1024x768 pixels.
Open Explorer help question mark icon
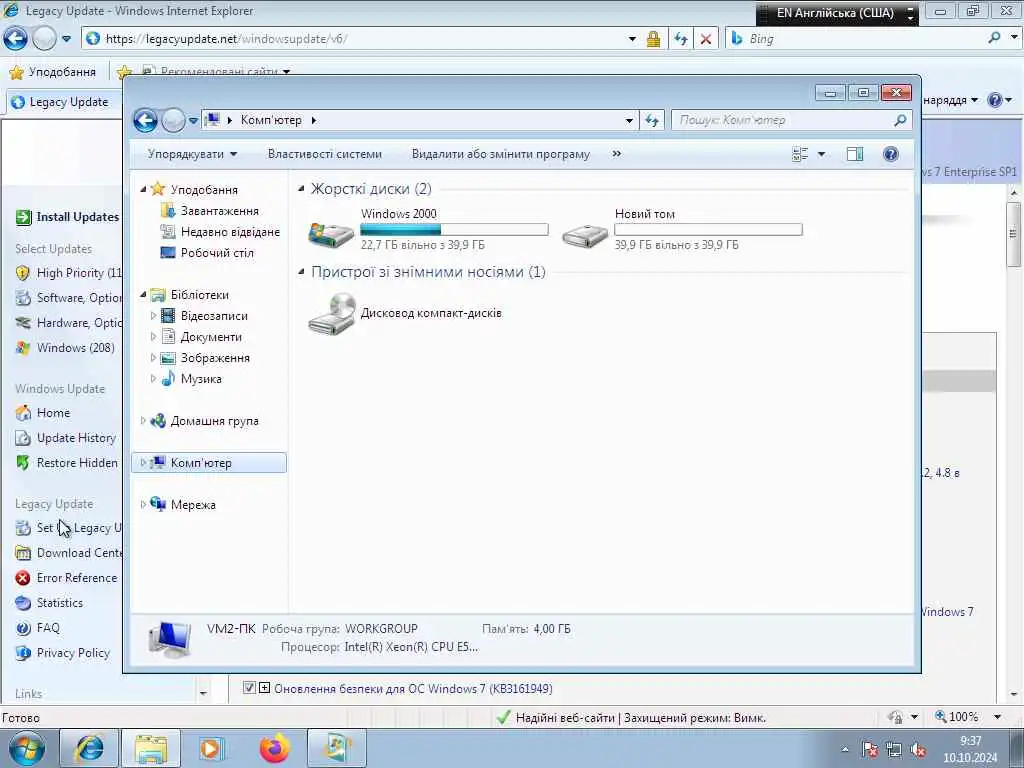[891, 154]
